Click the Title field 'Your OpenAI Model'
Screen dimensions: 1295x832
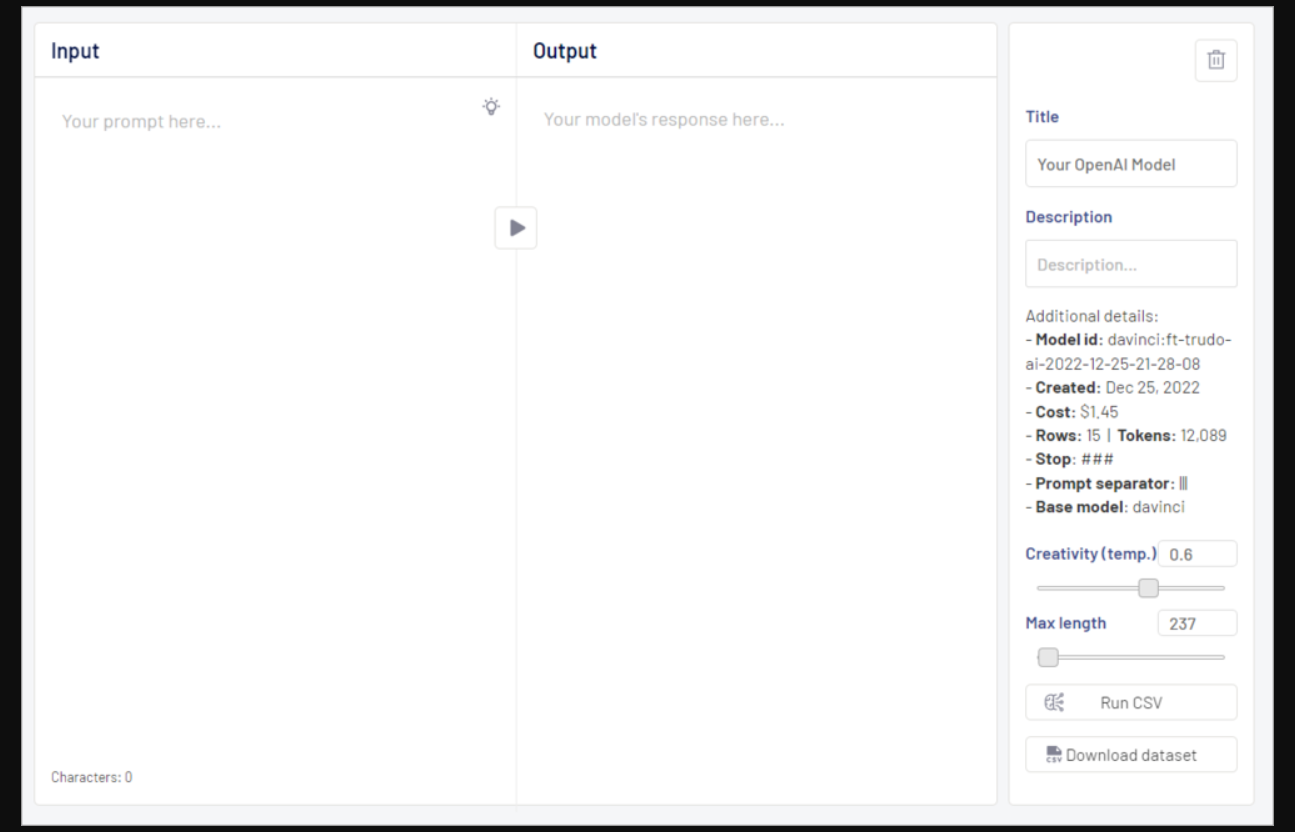click(1130, 164)
